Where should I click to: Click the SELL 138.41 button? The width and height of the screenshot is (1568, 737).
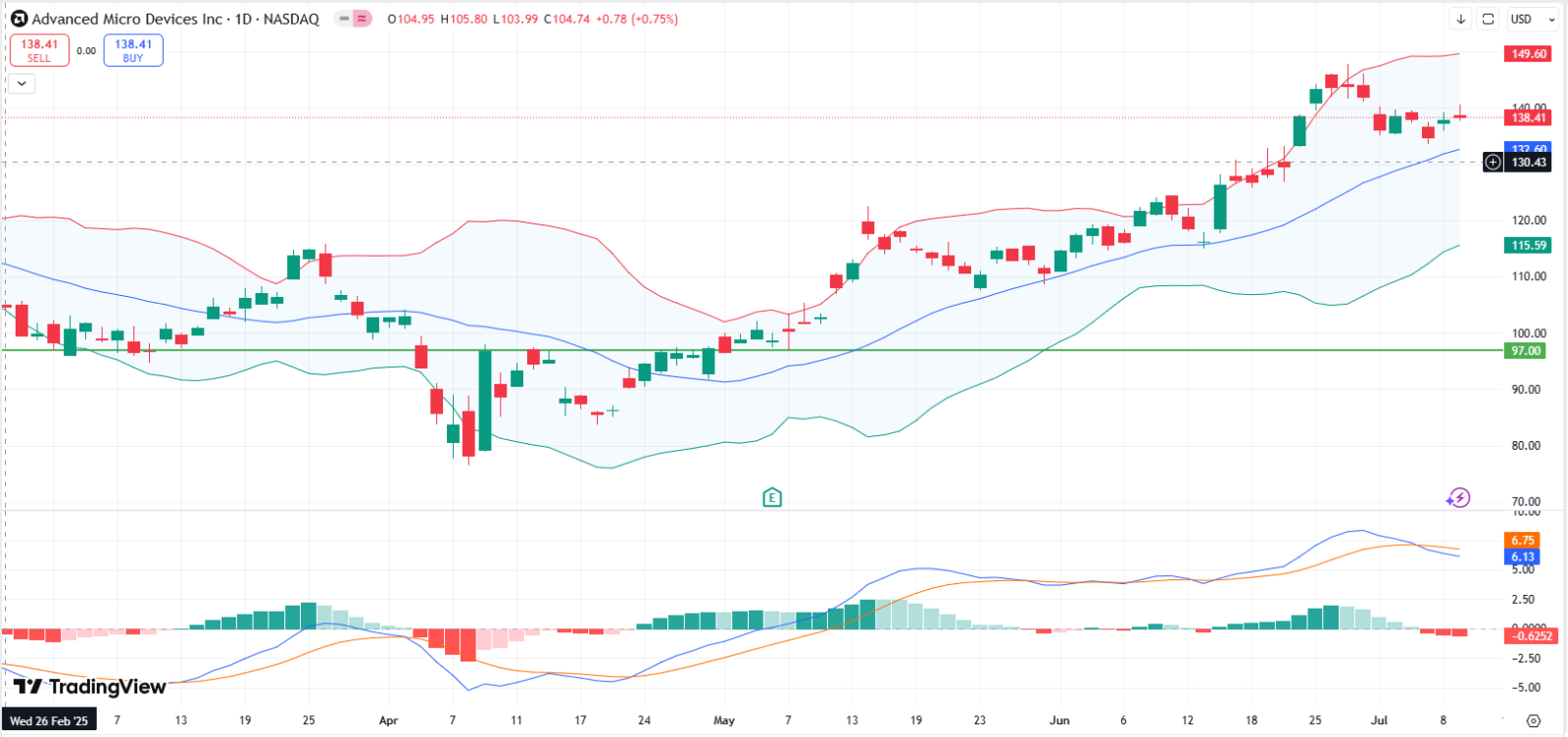(x=39, y=50)
